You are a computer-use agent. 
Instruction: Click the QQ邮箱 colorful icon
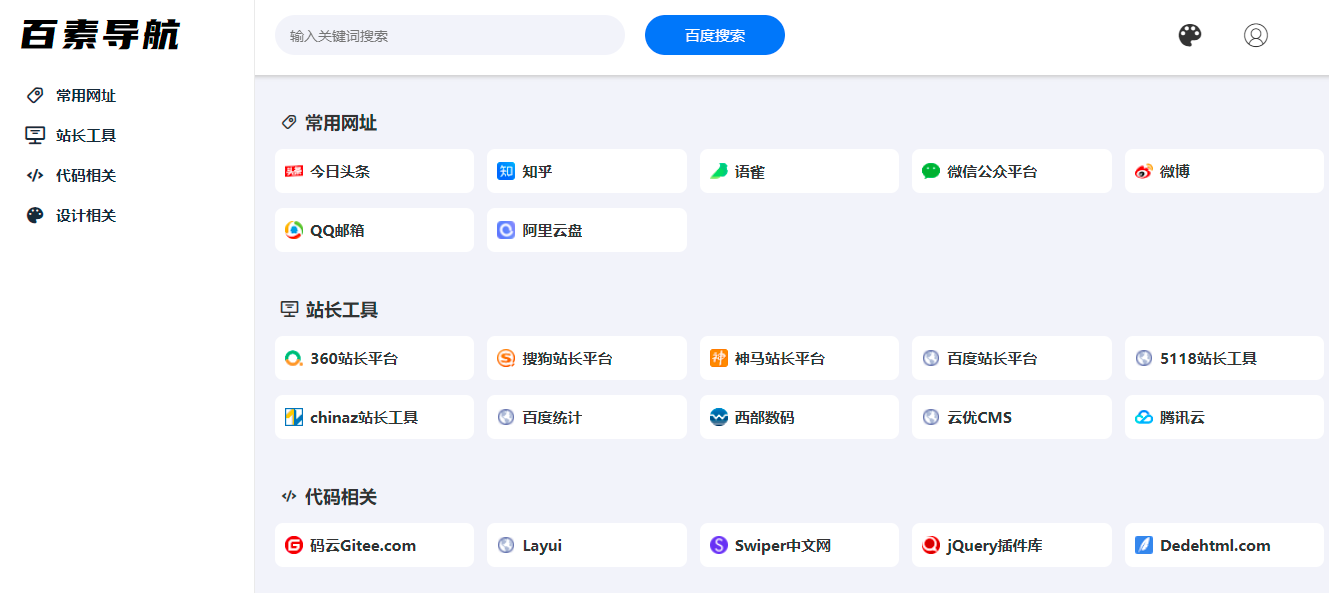[x=294, y=230]
